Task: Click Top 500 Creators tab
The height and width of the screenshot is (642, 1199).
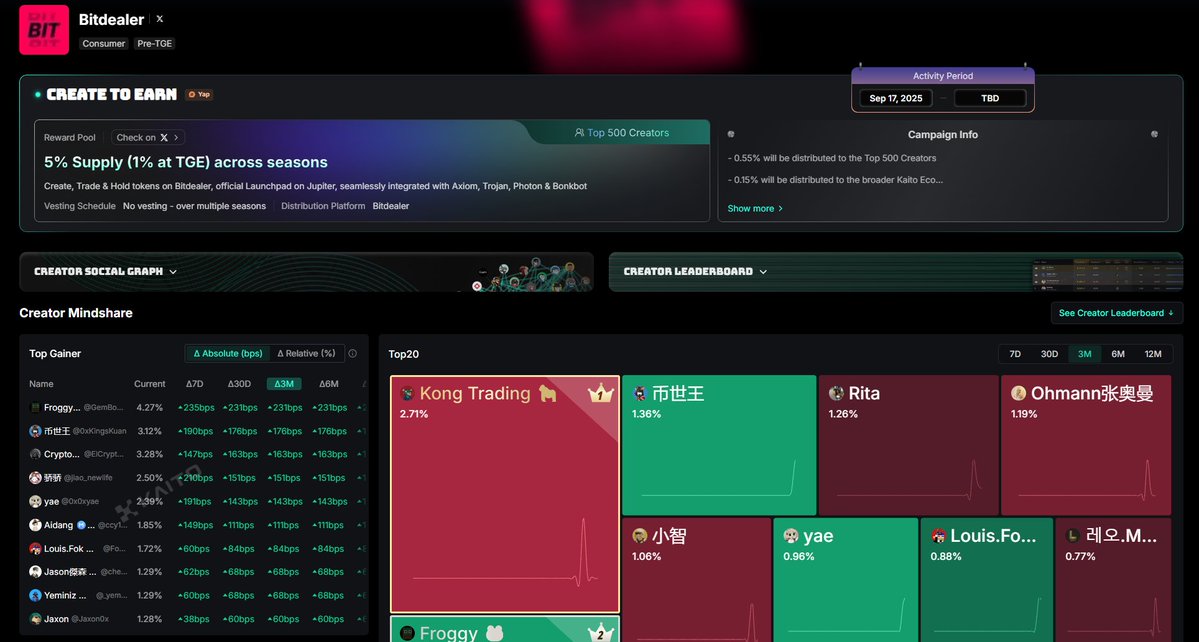Action: pos(621,133)
